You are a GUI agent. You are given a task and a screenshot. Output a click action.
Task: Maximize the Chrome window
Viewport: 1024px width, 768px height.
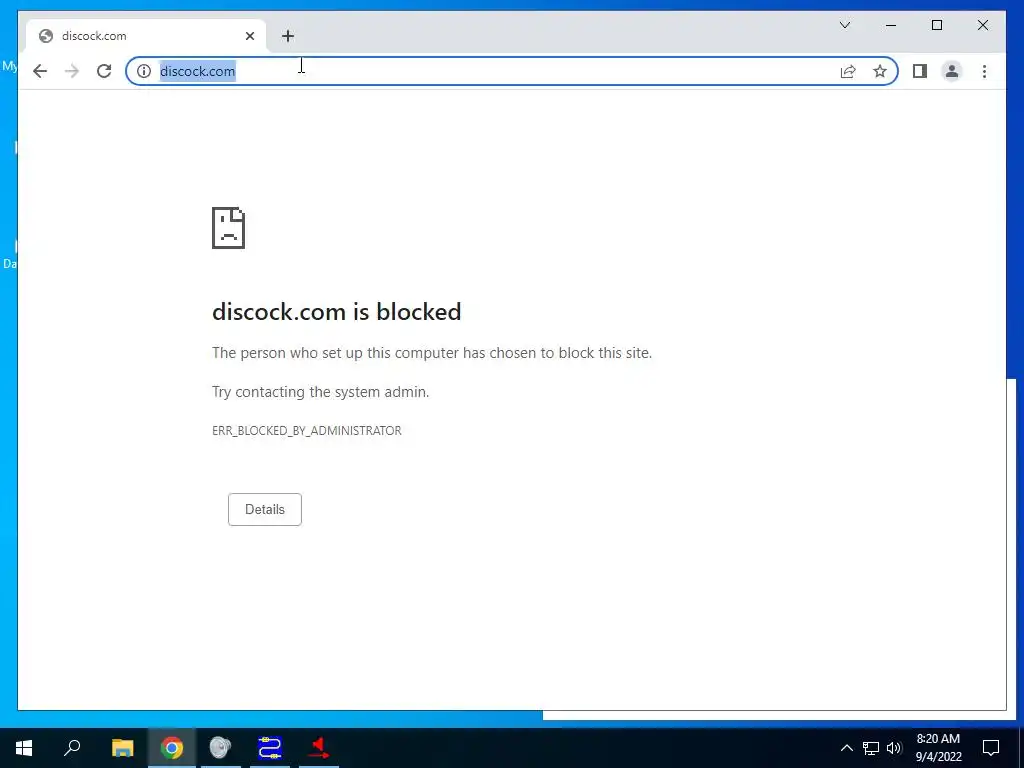pyautogui.click(x=936, y=25)
